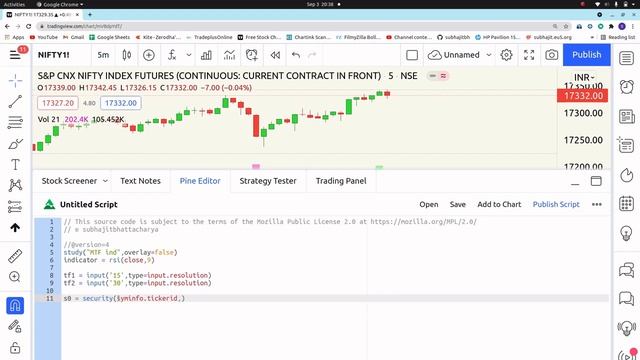Start bar replay mode
640x360 pixels.
tap(275, 55)
